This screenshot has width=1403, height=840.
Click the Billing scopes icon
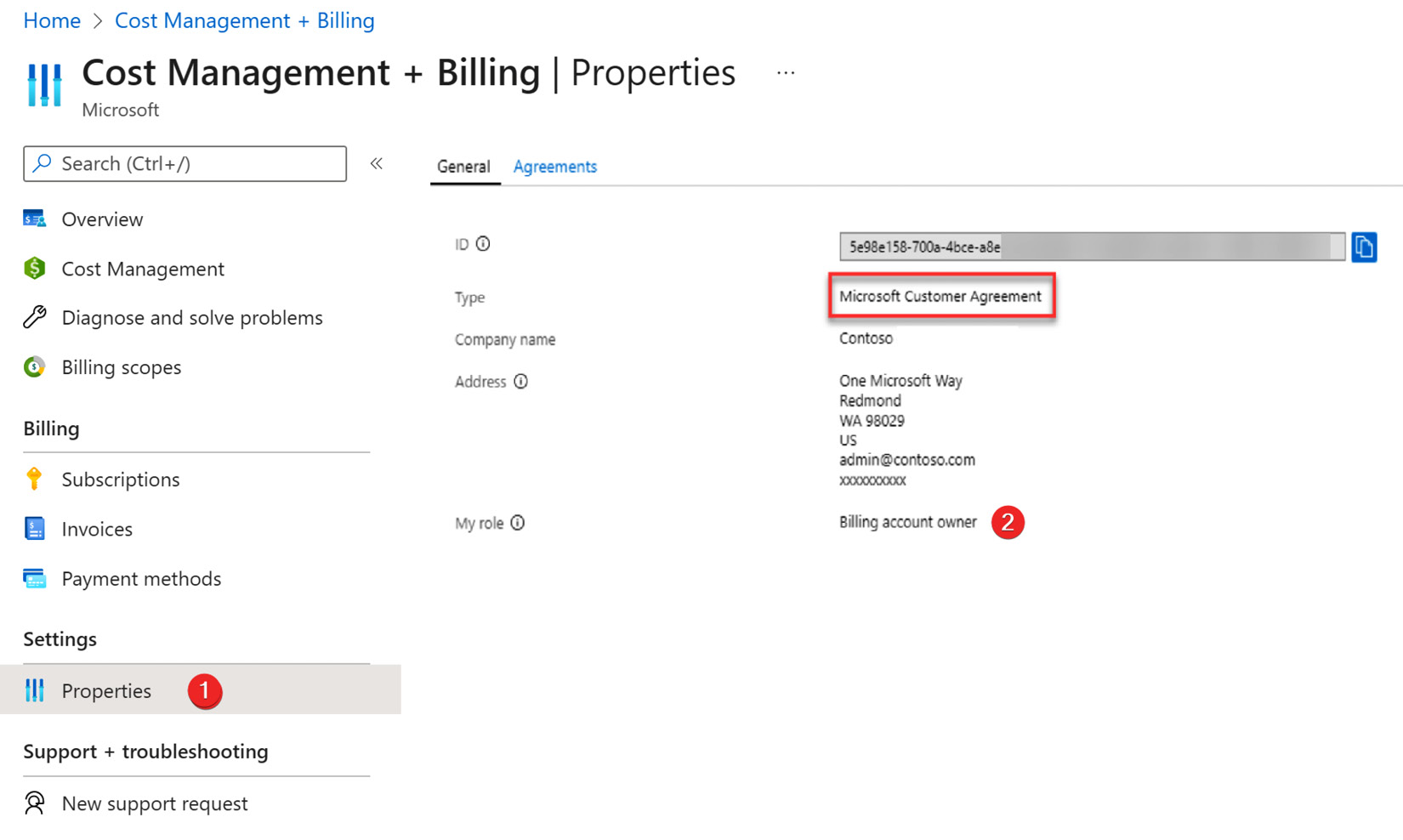click(x=35, y=367)
